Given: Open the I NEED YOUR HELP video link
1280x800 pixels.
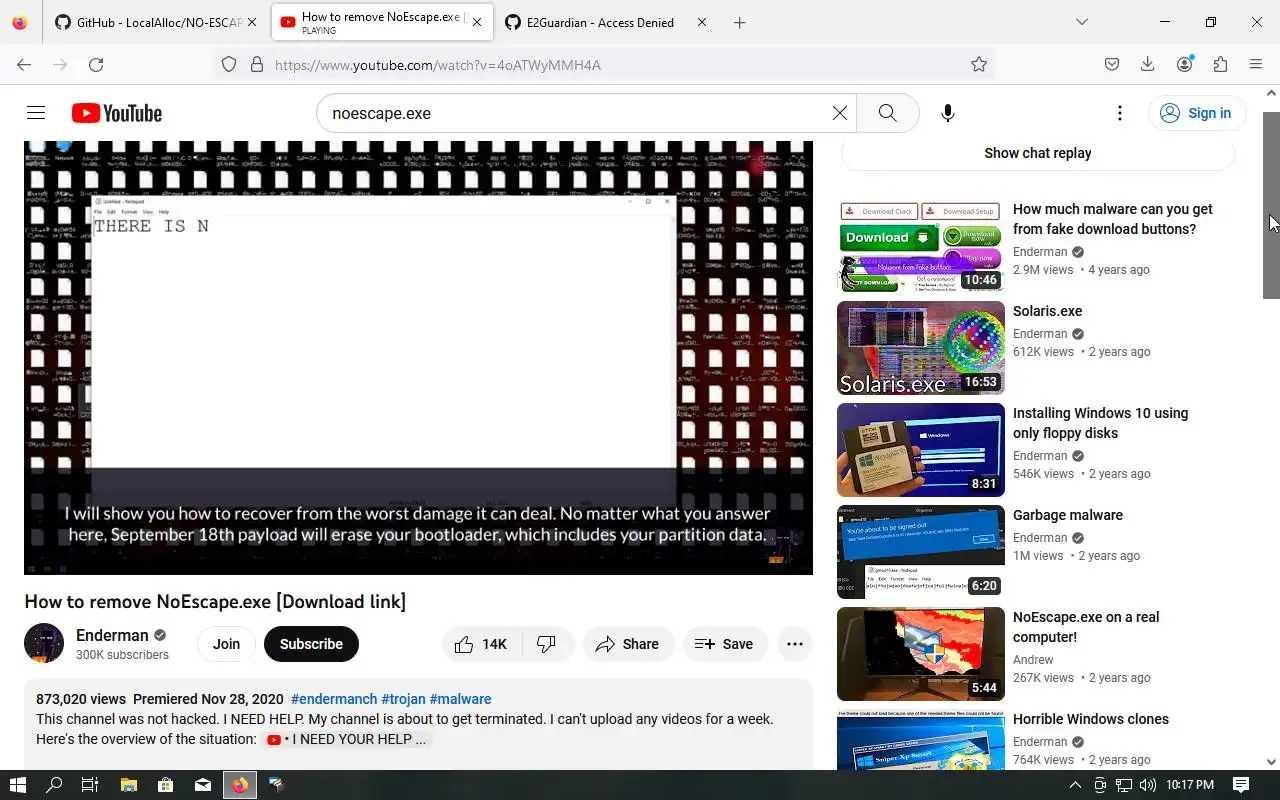Looking at the screenshot, I should (349, 739).
